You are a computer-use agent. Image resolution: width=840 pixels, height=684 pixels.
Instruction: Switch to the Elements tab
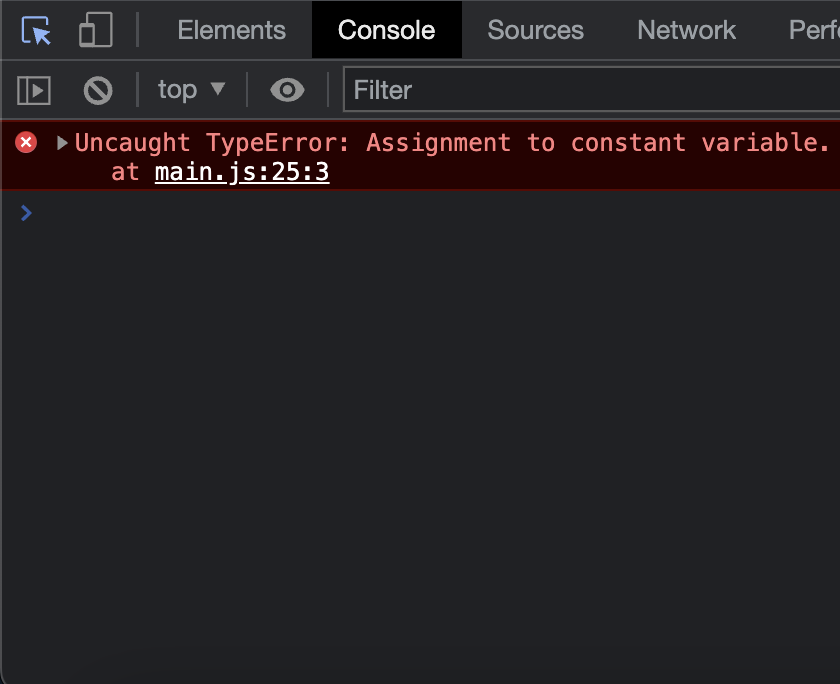click(231, 30)
